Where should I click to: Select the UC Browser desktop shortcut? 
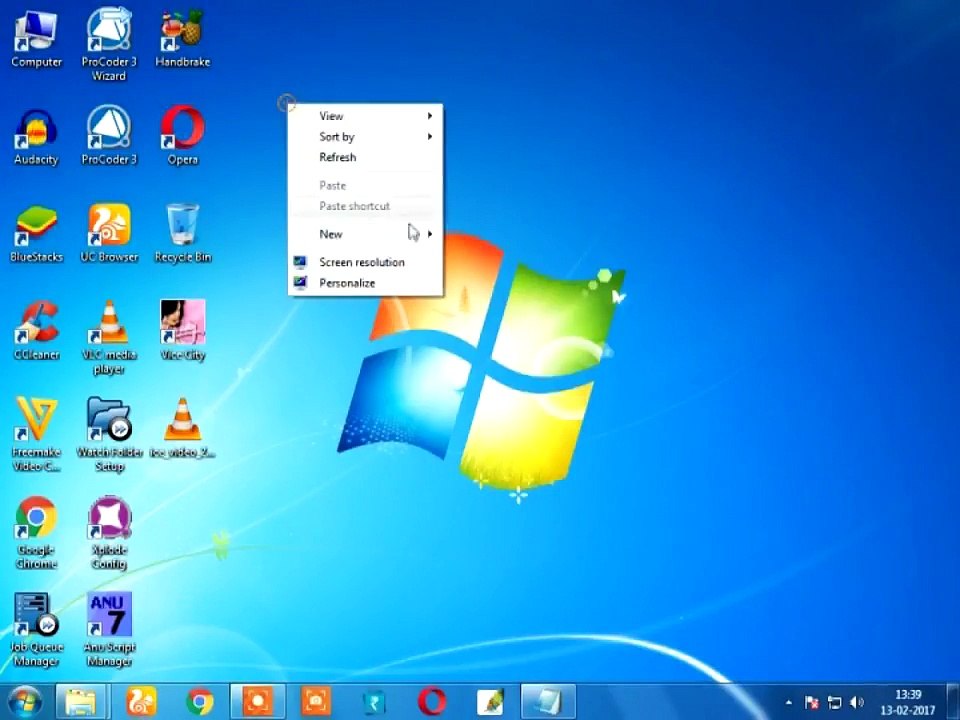(109, 234)
